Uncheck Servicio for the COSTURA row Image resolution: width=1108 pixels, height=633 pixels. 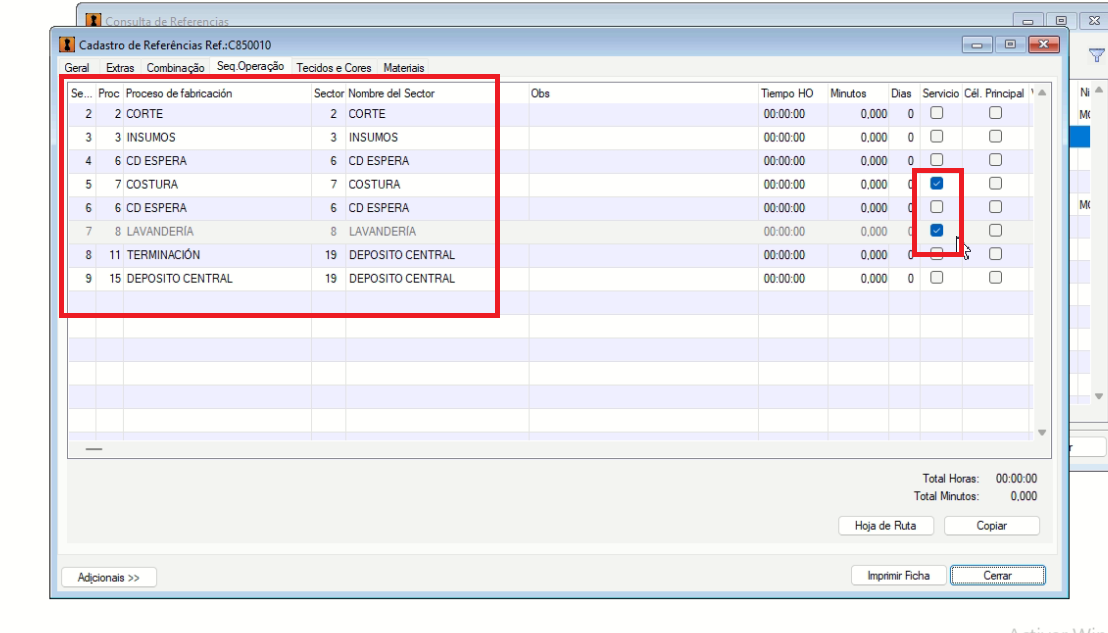click(936, 184)
